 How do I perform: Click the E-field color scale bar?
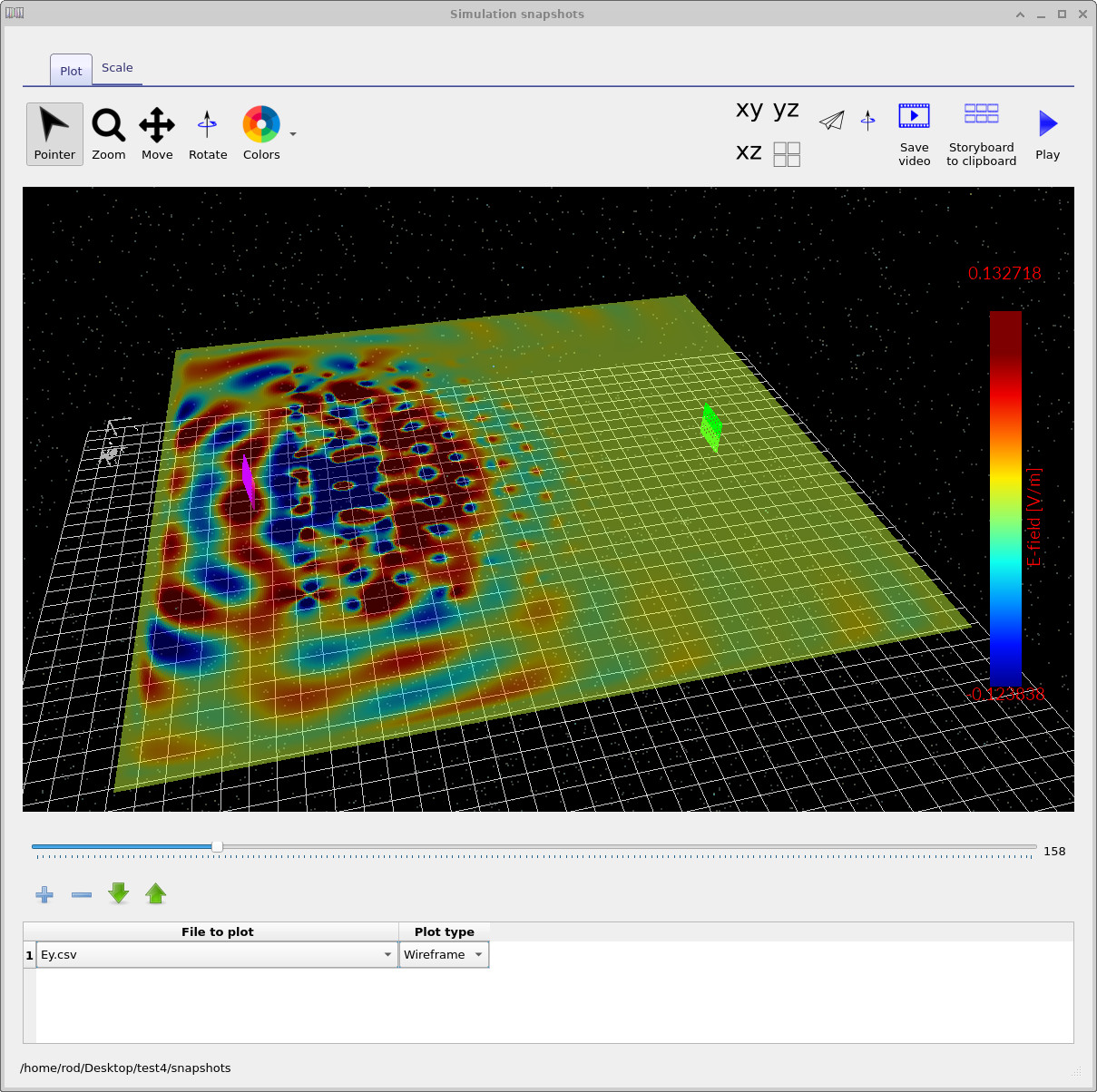(1005, 499)
